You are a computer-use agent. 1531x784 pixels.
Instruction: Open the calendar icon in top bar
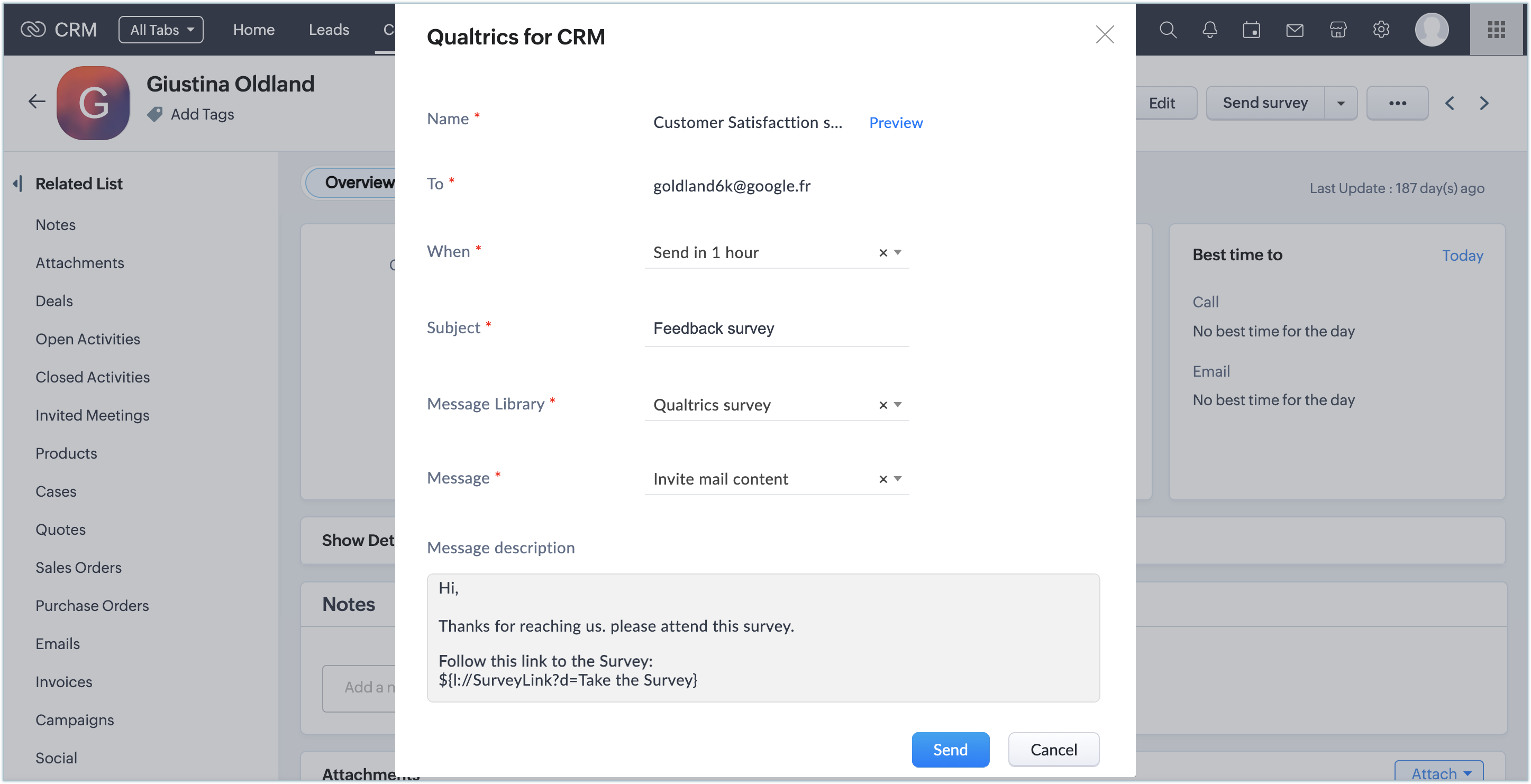click(1251, 30)
